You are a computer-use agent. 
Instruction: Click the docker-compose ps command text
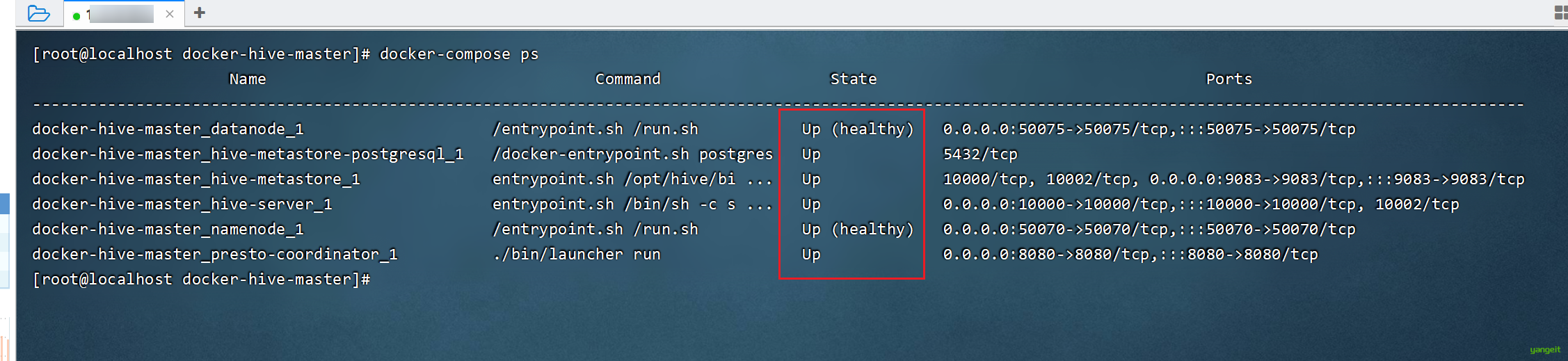(x=458, y=54)
